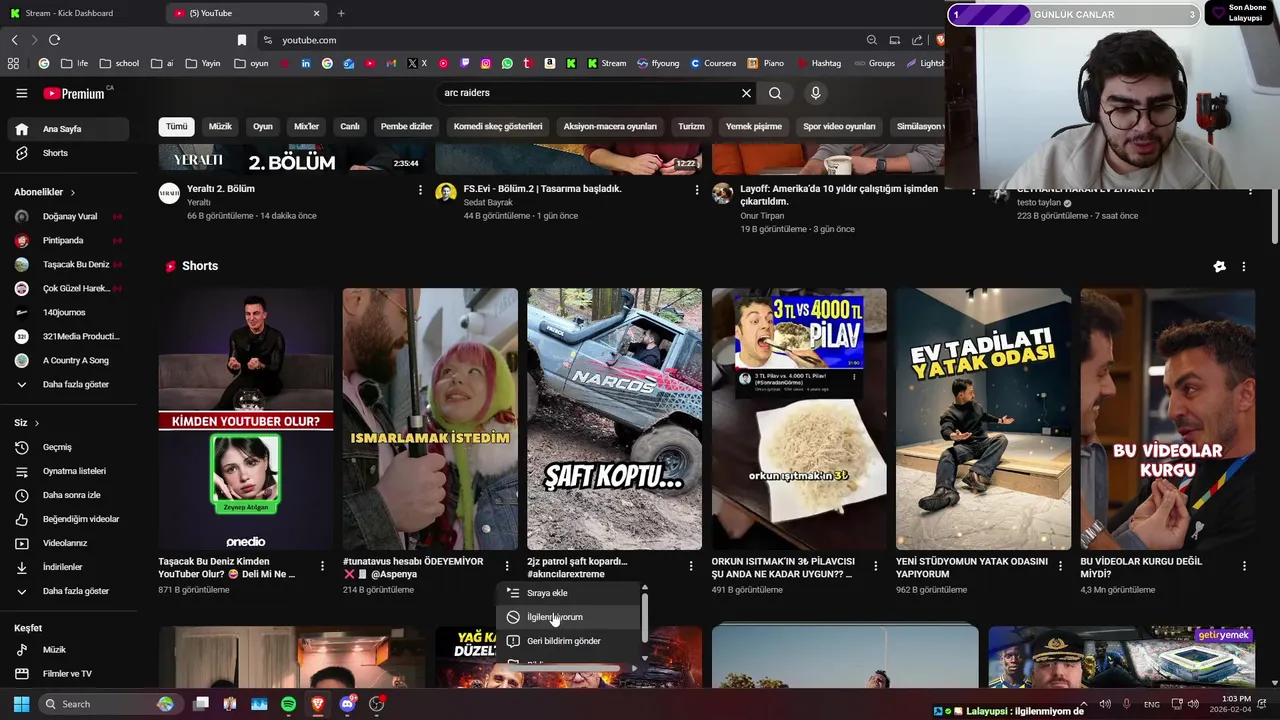Open the Doğanay Vural subscription
Screen dimensions: 1280x720
coord(68,216)
